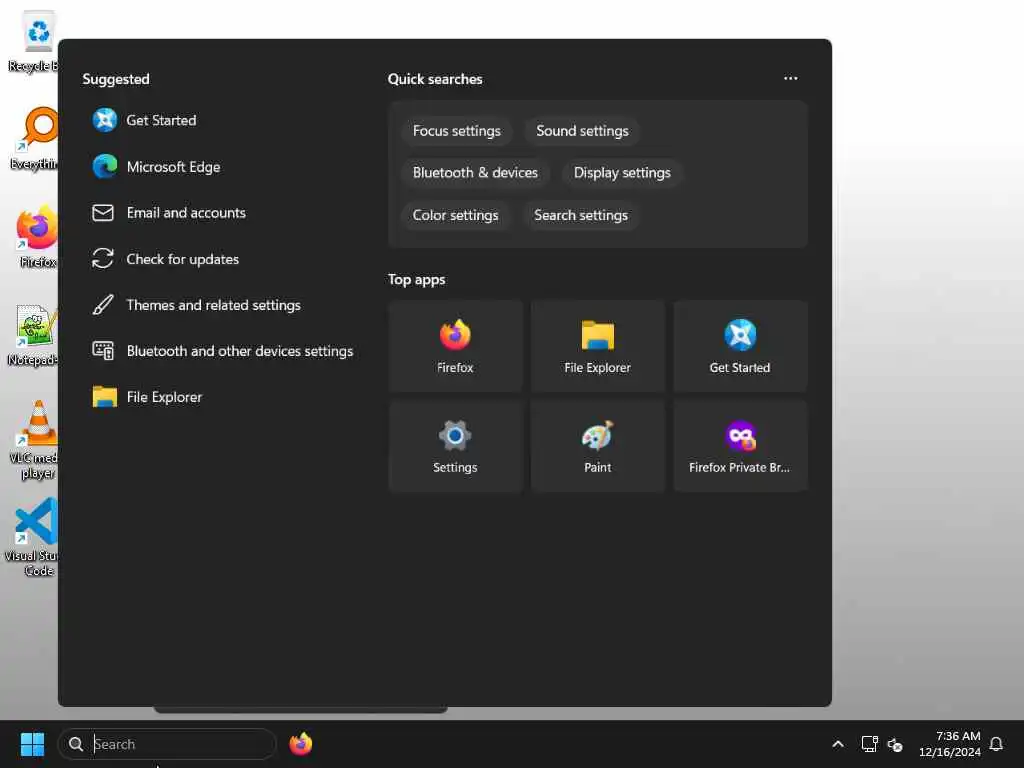Open Firefox Private Browsing tile
The image size is (1024, 768).
click(740, 446)
